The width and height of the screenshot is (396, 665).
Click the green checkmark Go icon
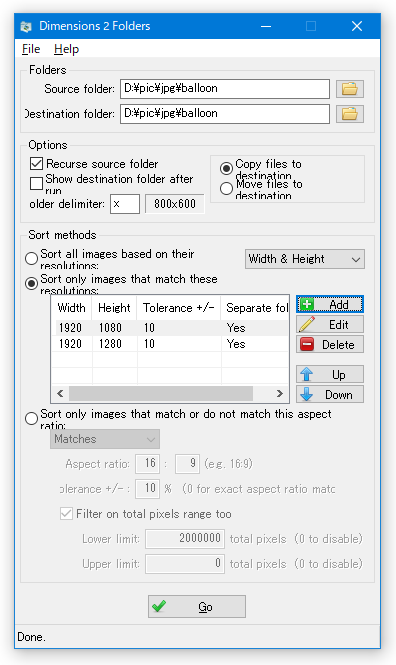tap(159, 606)
